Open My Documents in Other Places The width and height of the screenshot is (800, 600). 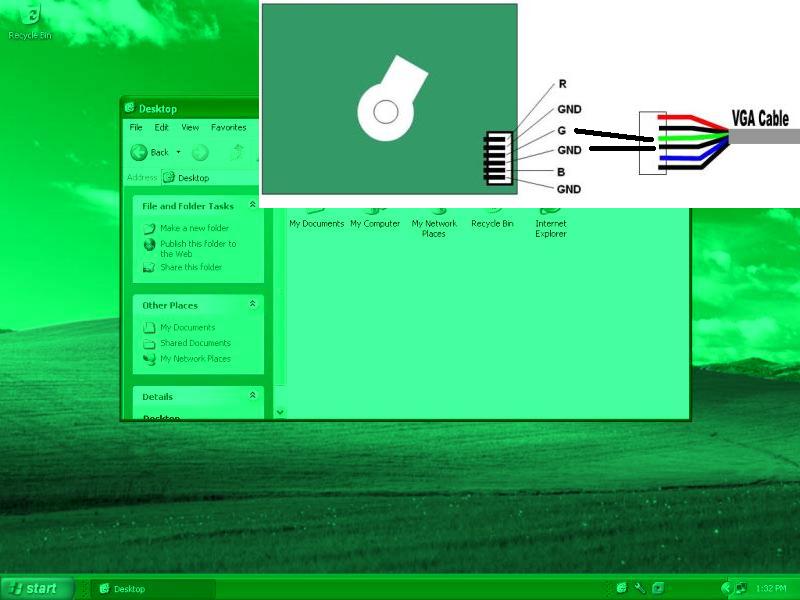(187, 328)
